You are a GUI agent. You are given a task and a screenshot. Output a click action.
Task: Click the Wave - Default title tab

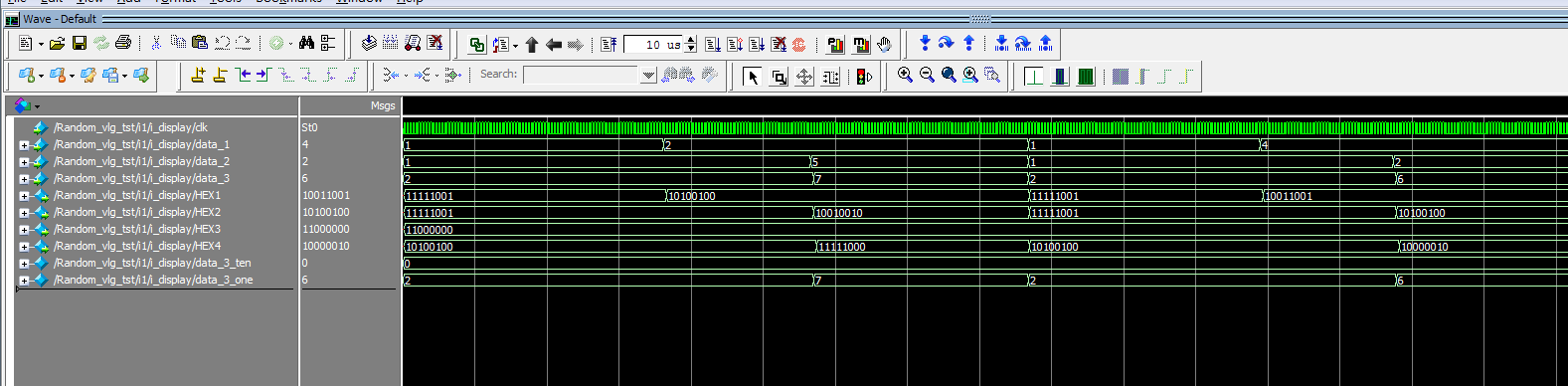(60, 19)
